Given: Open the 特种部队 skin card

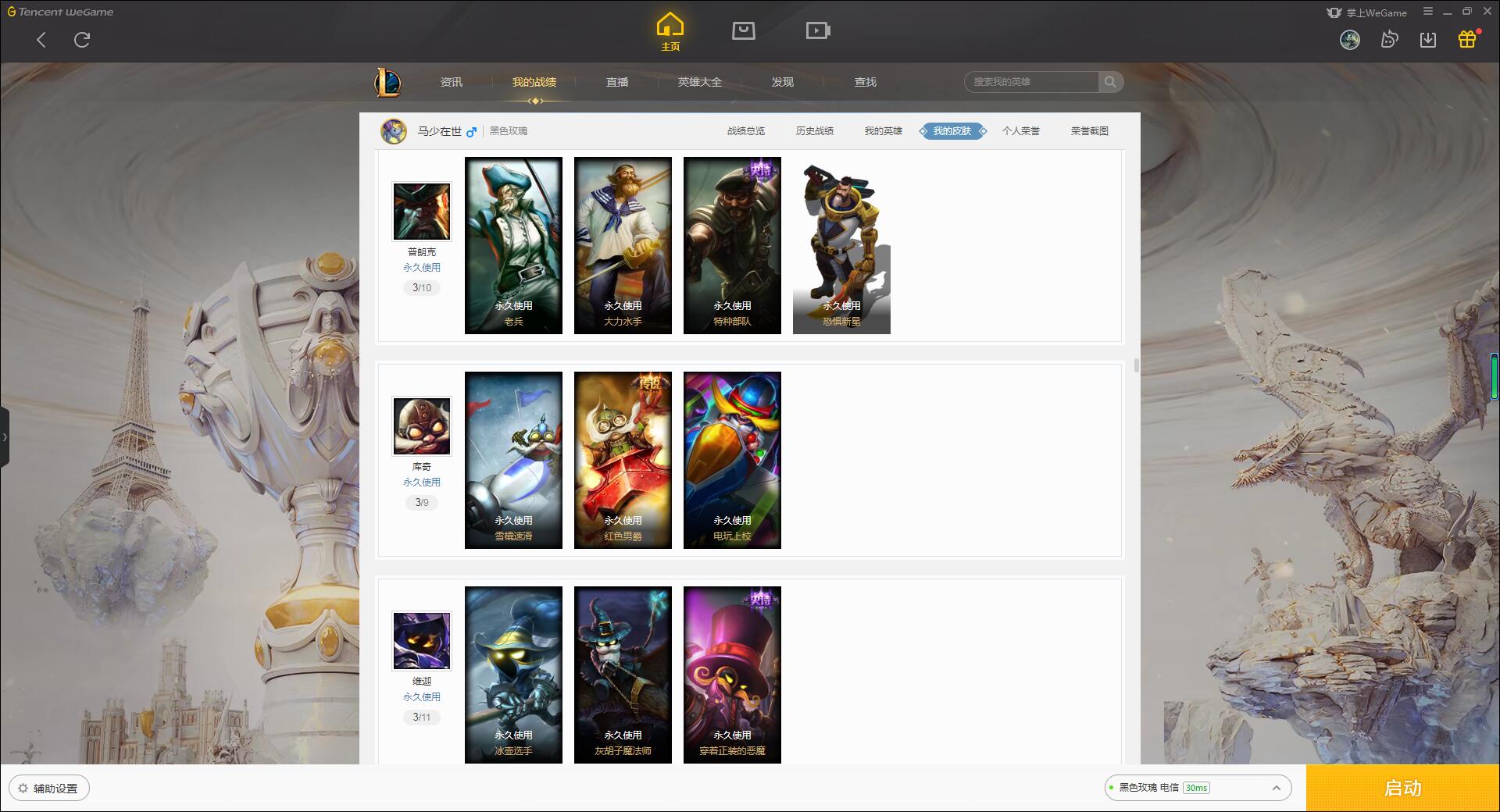Looking at the screenshot, I should 732,246.
